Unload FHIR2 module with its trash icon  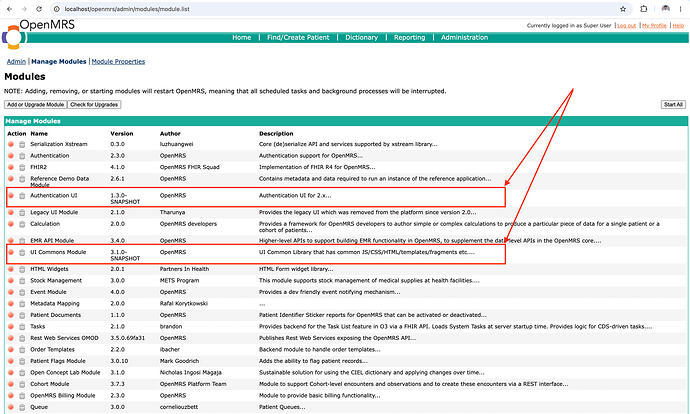tap(22, 167)
